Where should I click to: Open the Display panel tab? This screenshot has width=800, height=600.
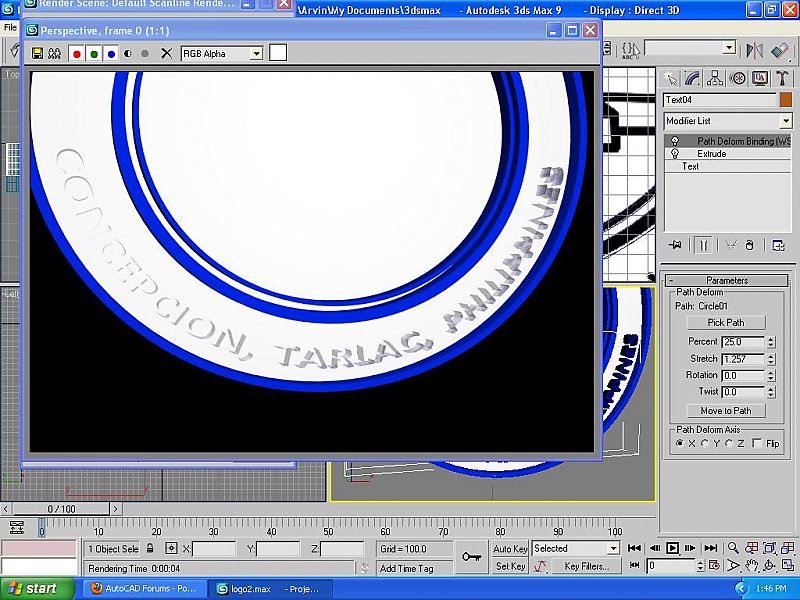pyautogui.click(x=760, y=78)
